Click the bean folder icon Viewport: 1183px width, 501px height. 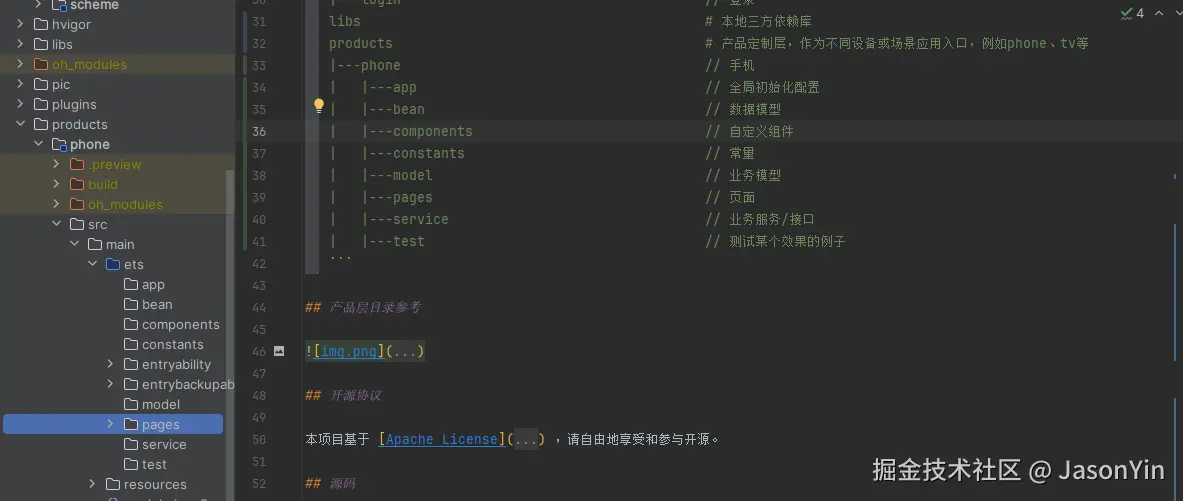coord(131,304)
